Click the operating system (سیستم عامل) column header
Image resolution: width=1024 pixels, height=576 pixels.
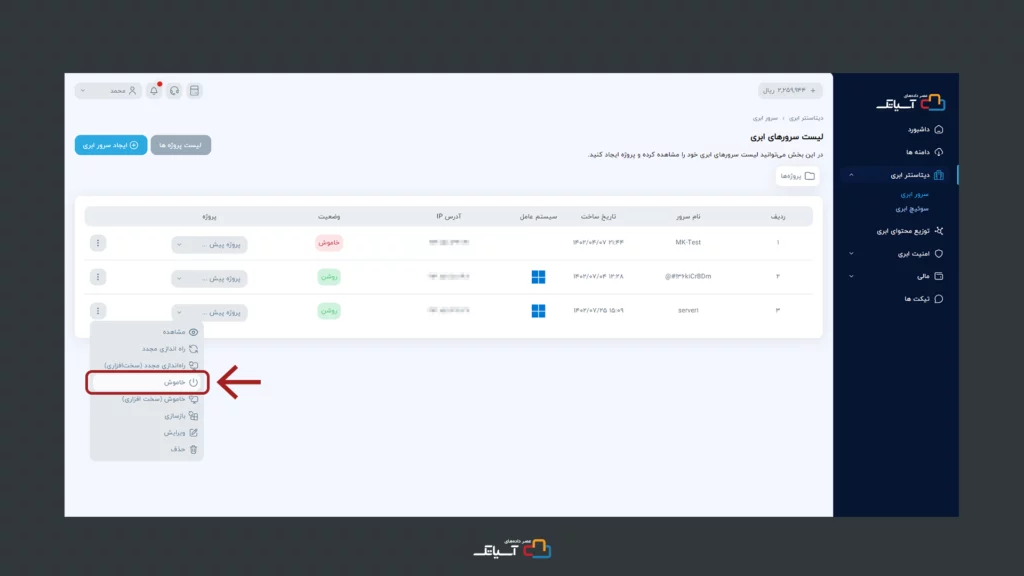pos(538,216)
